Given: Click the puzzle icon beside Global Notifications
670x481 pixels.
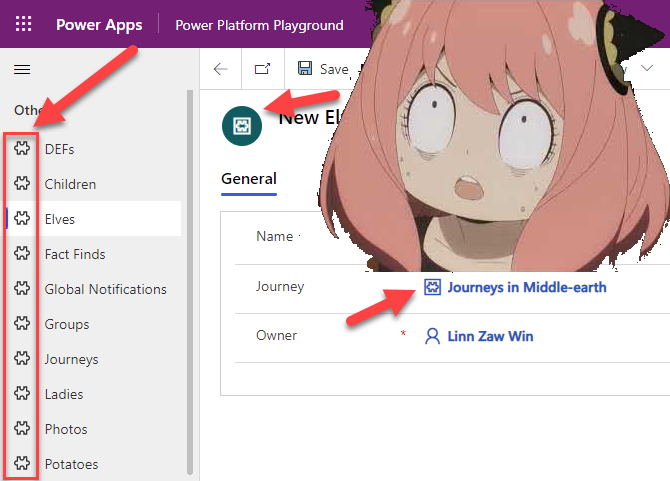Looking at the screenshot, I should pyautogui.click(x=22, y=289).
